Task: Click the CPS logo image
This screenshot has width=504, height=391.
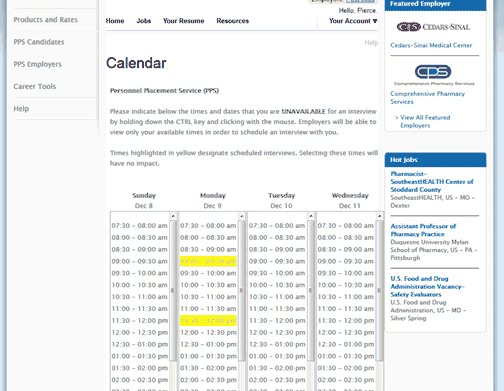Action: (x=433, y=75)
